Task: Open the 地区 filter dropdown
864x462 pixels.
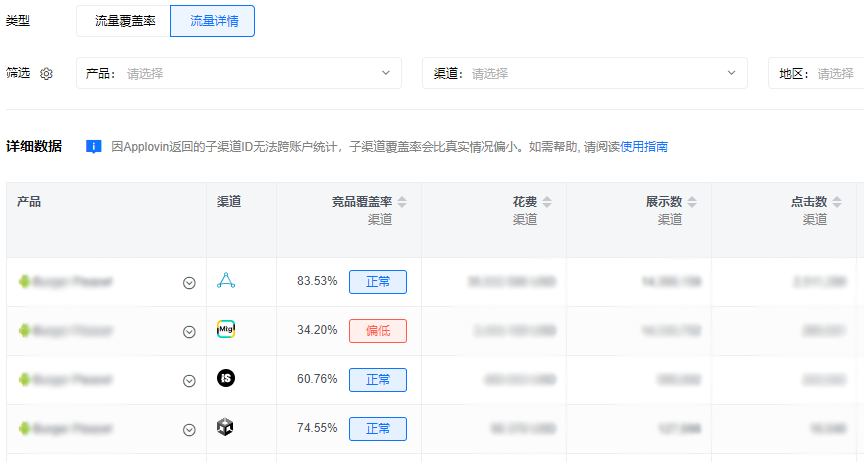Action: point(816,73)
